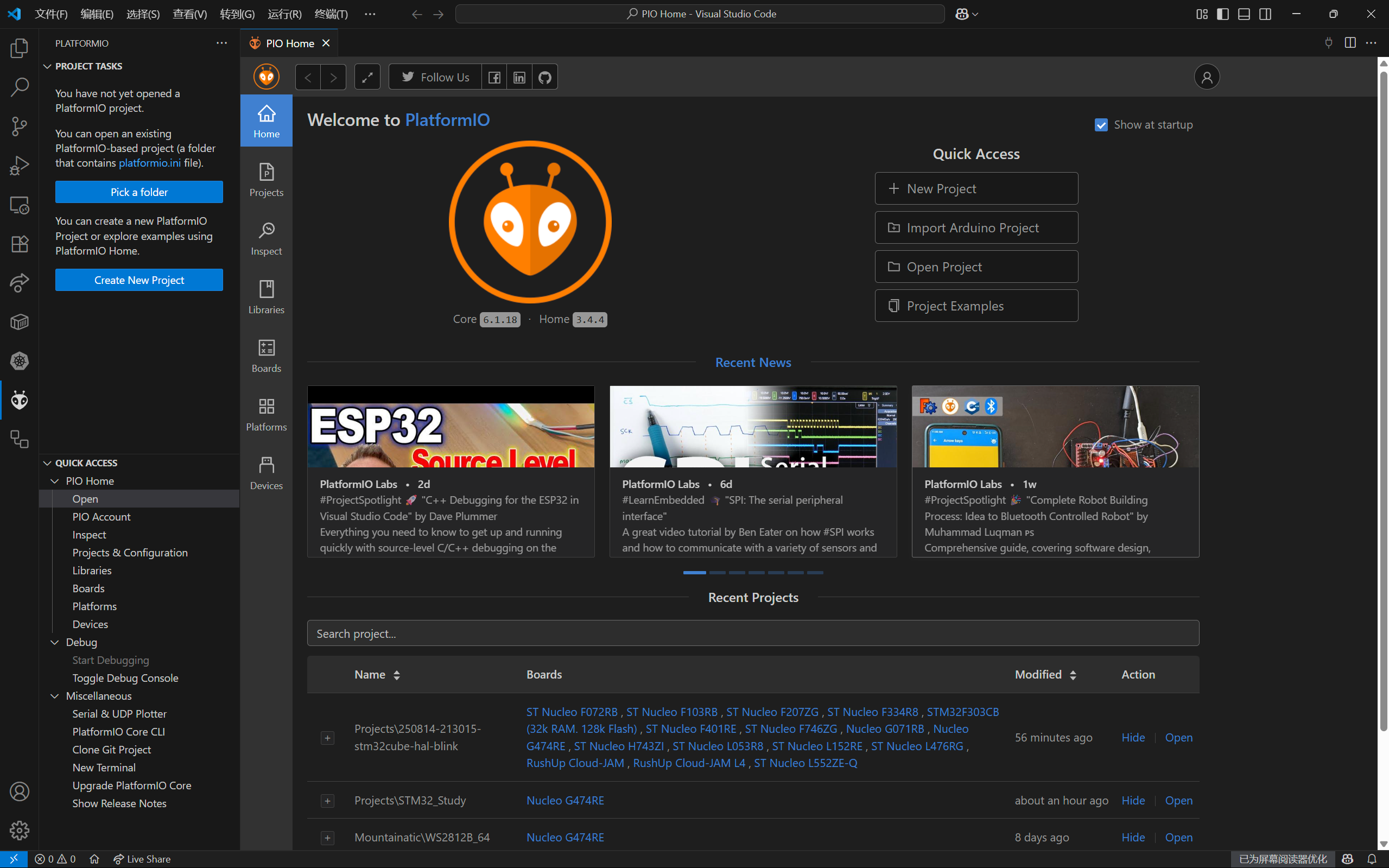Open Run and Debug view
This screenshot has height=868, width=1389.
pos(20,166)
